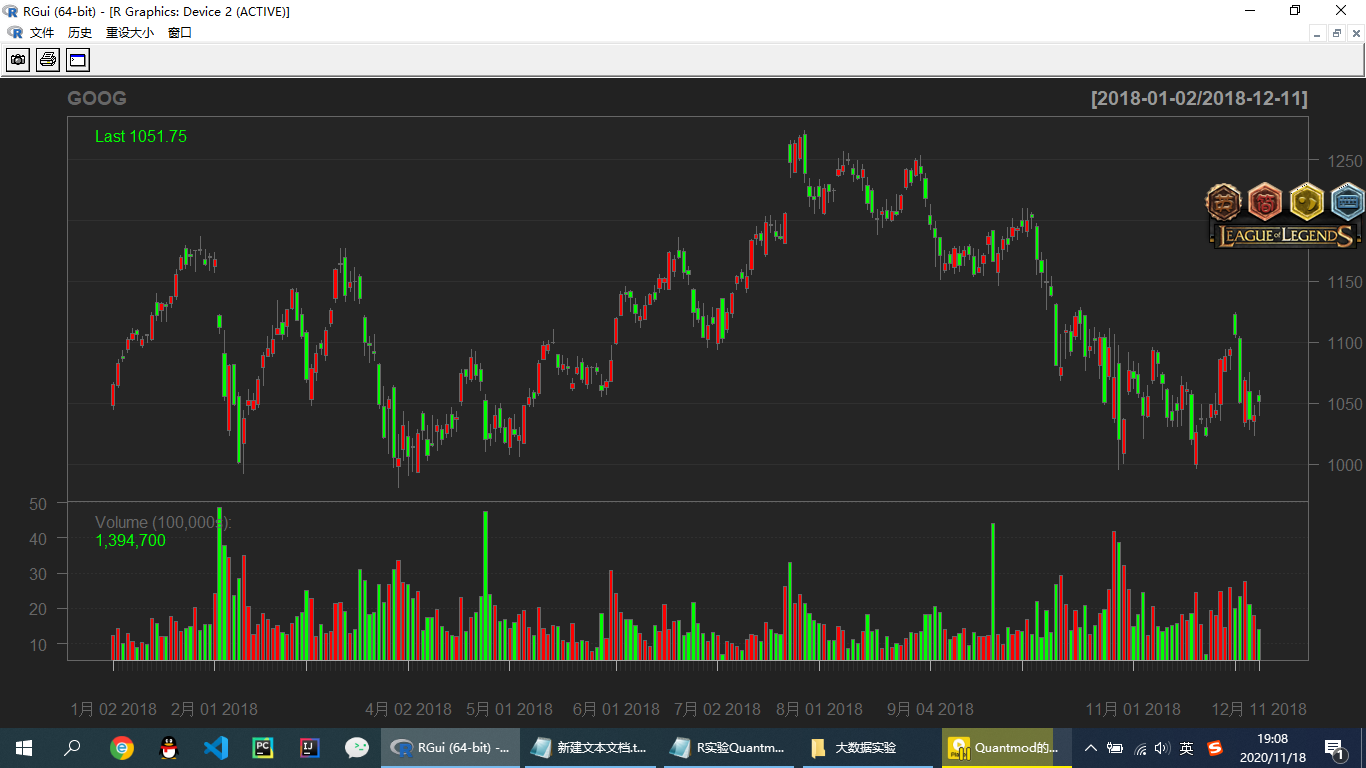1366x768 pixels.
Task: Click the League of Legends overlay logo
Action: (x=1284, y=236)
